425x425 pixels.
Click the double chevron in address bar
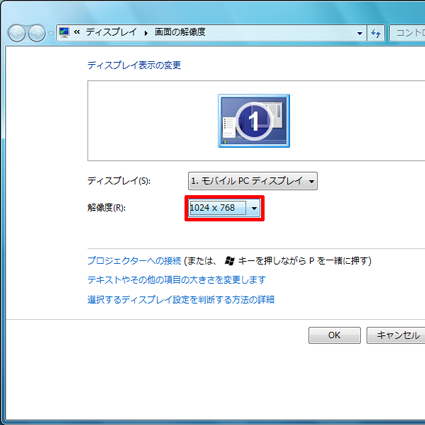click(77, 32)
